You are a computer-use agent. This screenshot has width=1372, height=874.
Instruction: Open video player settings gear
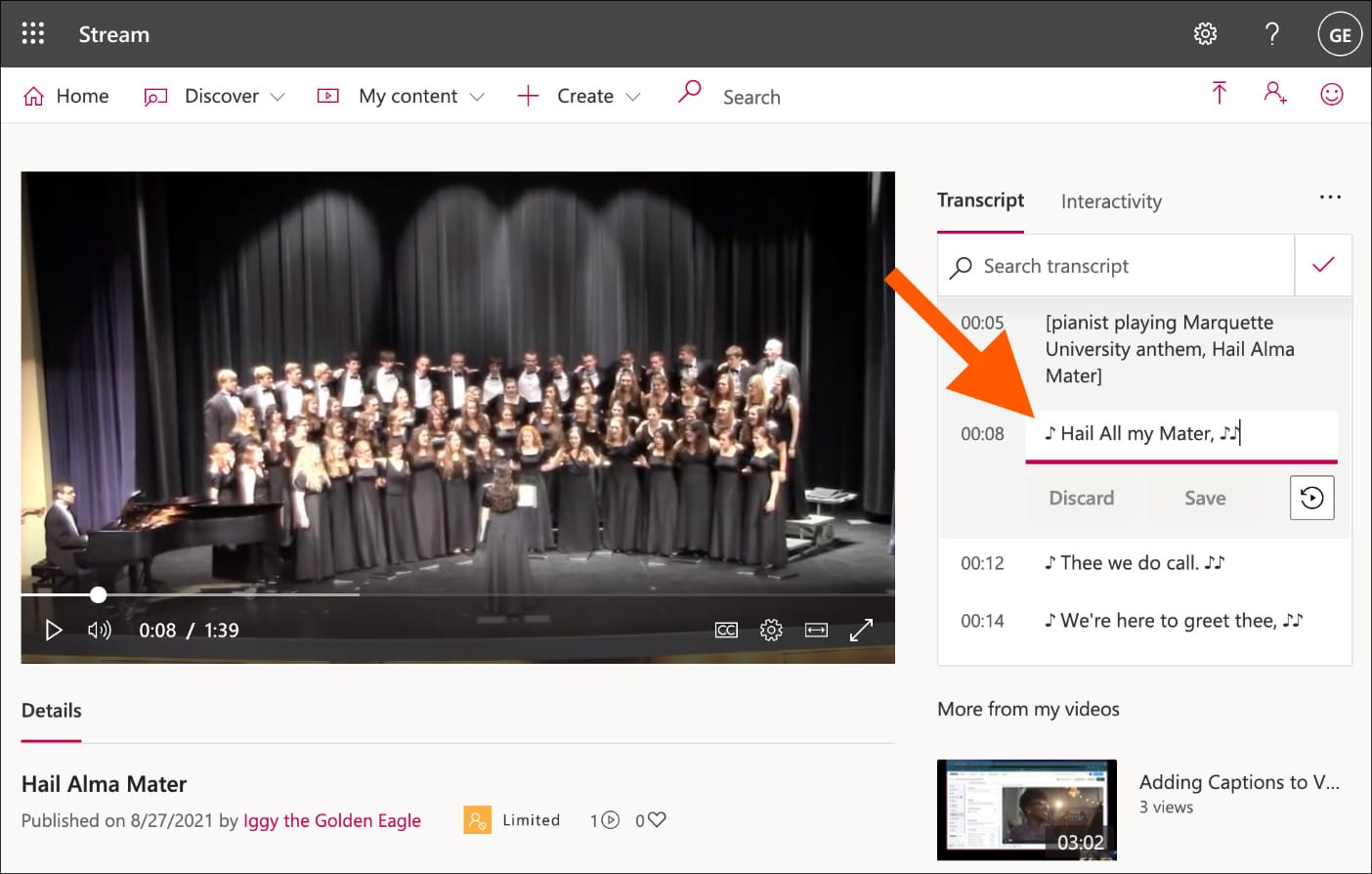coord(771,630)
